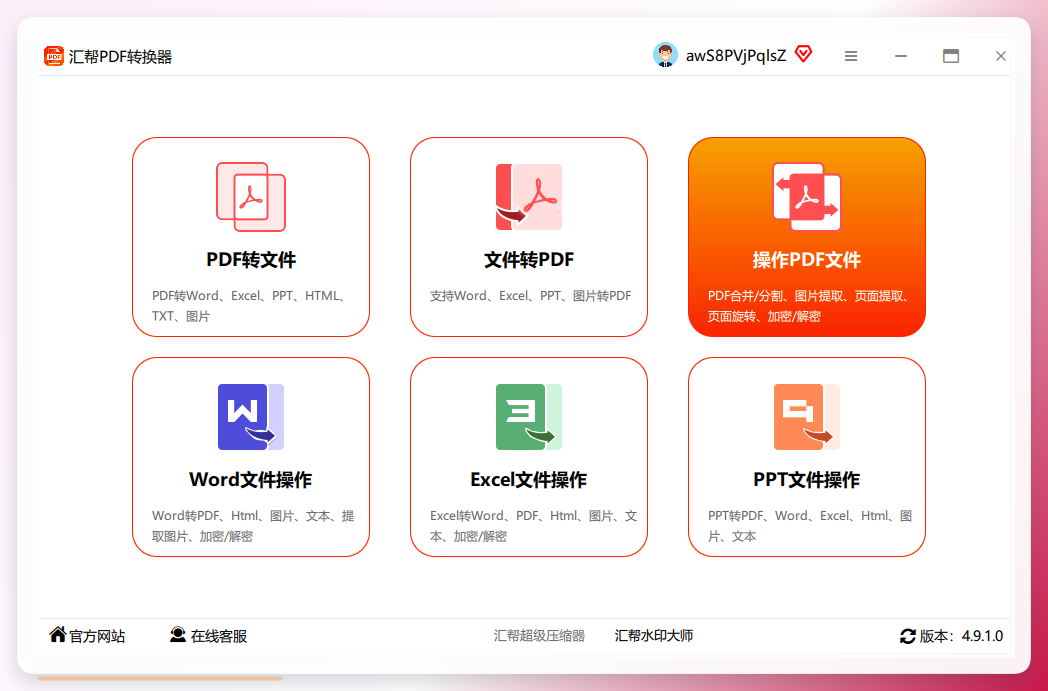Click the description "PDF转Word、Excel、PPT、HTML、TXT、图片"

[249, 305]
